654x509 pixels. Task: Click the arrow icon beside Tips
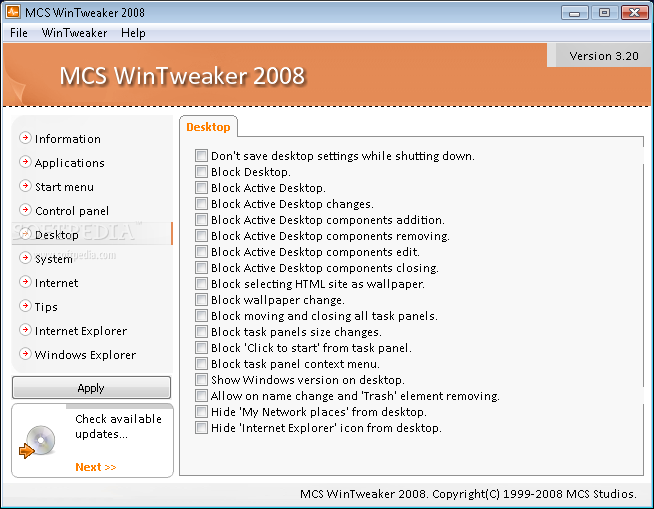tap(25, 306)
